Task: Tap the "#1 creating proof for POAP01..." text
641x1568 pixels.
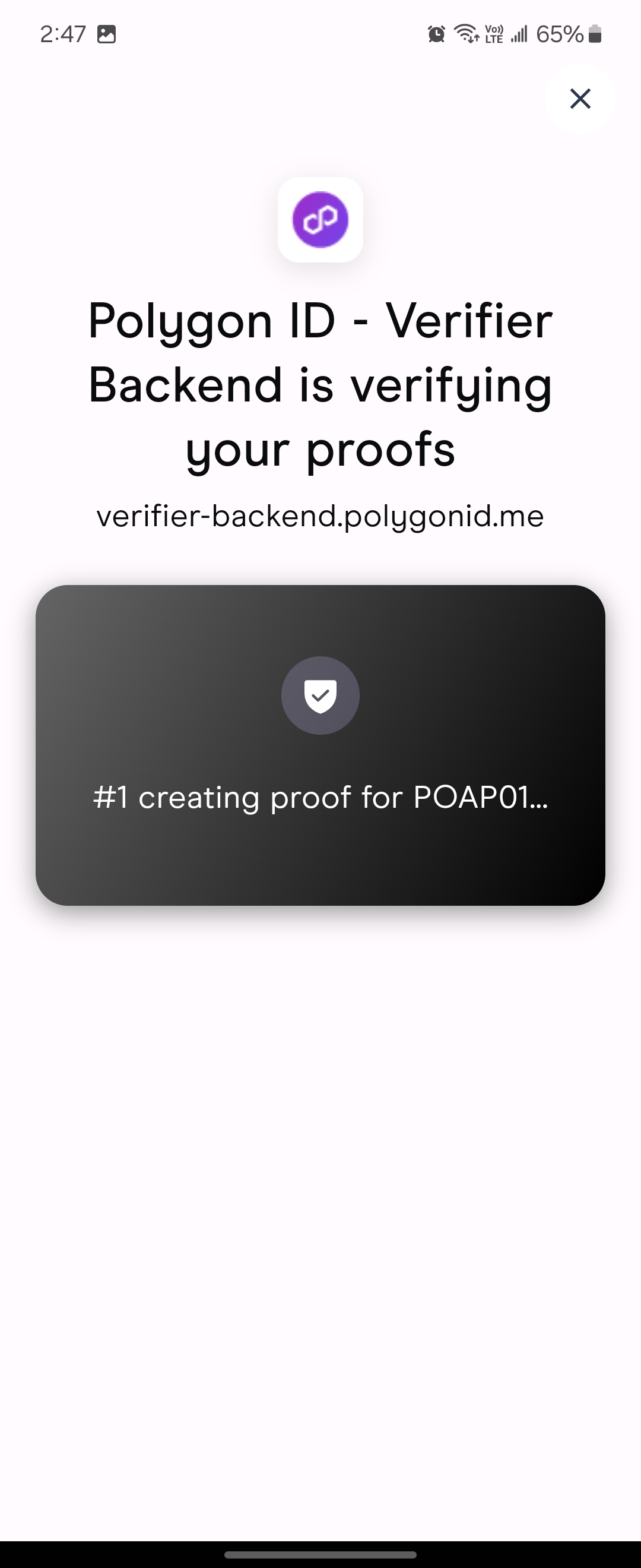Action: click(320, 797)
